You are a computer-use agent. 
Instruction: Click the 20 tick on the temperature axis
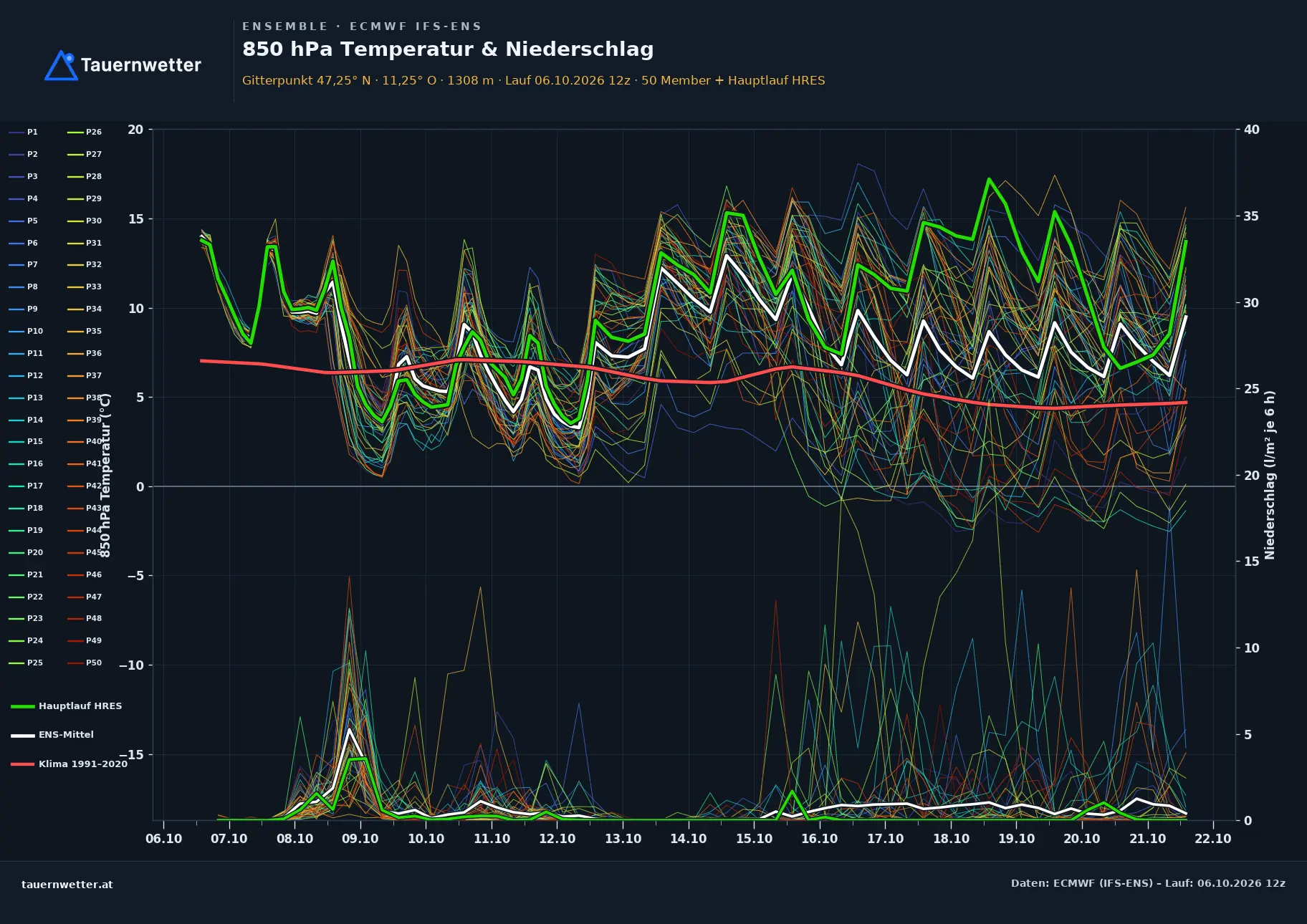coord(135,130)
